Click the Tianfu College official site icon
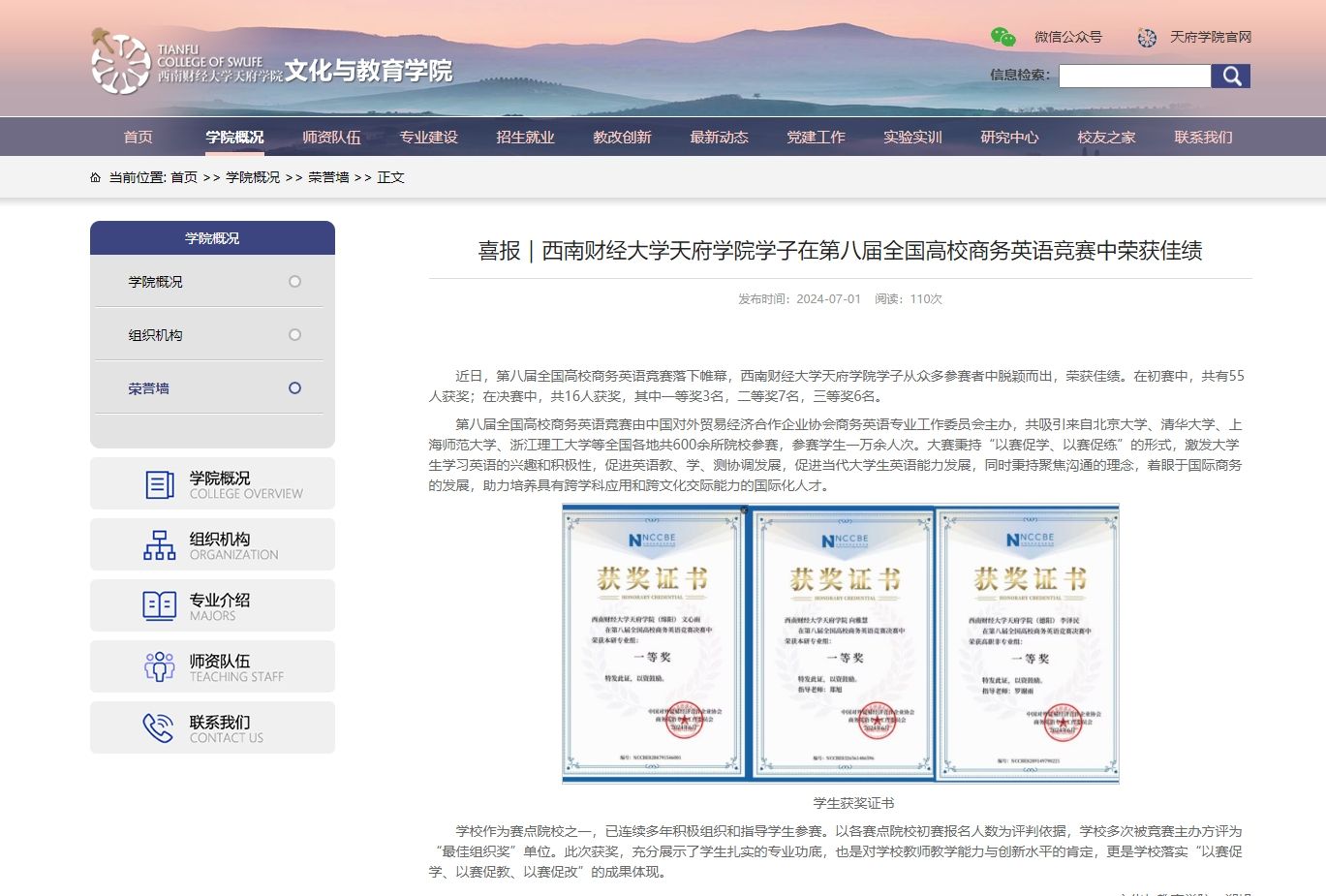The image size is (1326, 896). pyautogui.click(x=1147, y=38)
